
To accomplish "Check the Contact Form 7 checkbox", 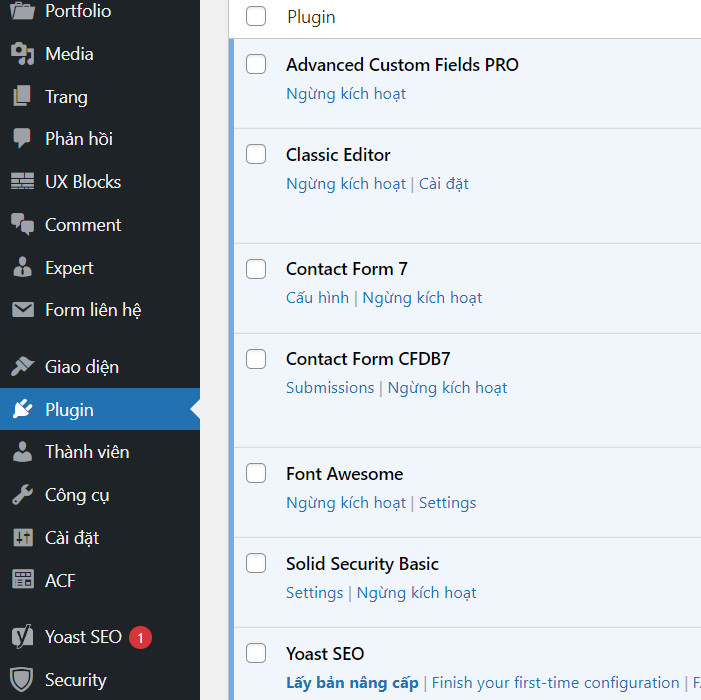I will [256, 269].
